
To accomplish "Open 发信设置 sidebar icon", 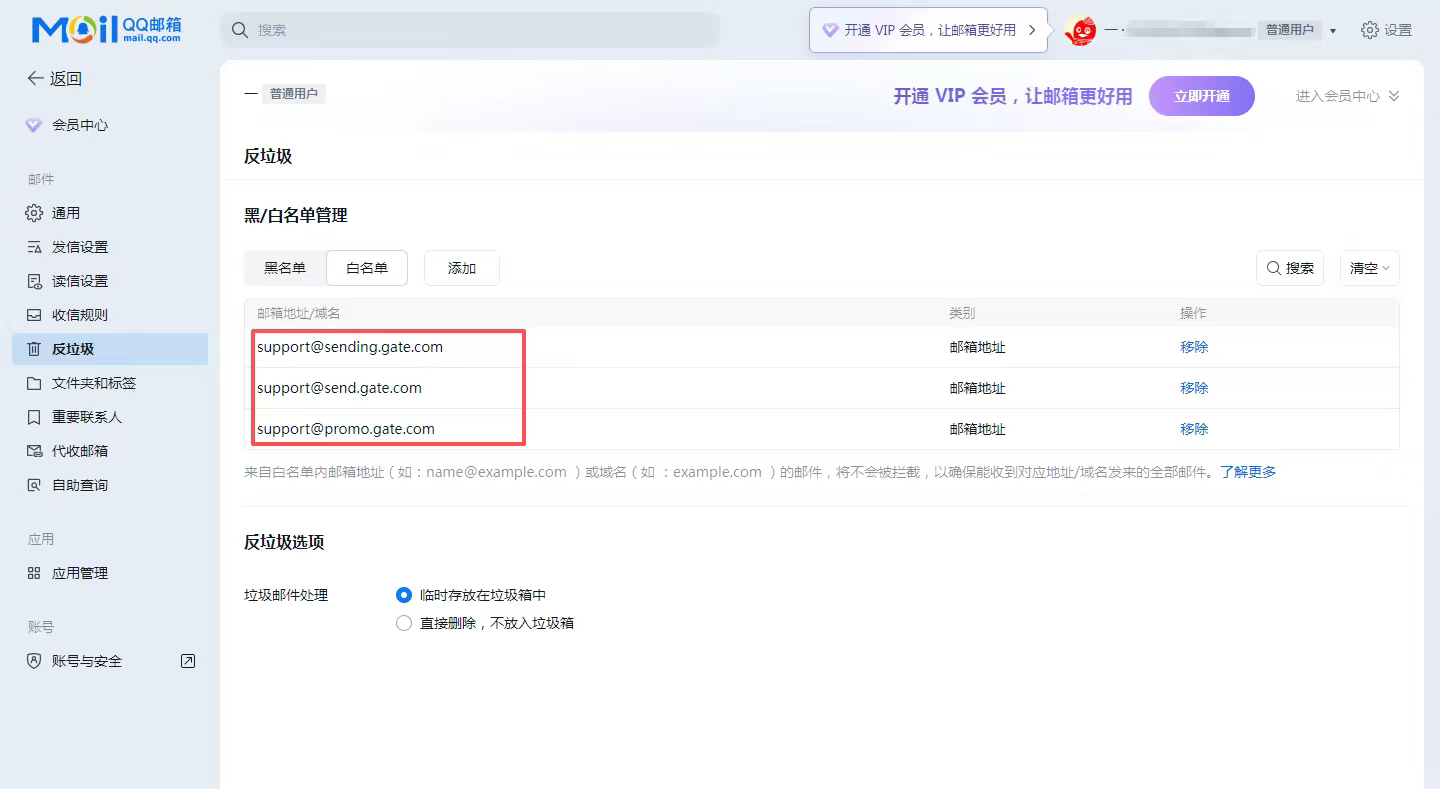I will (34, 247).
